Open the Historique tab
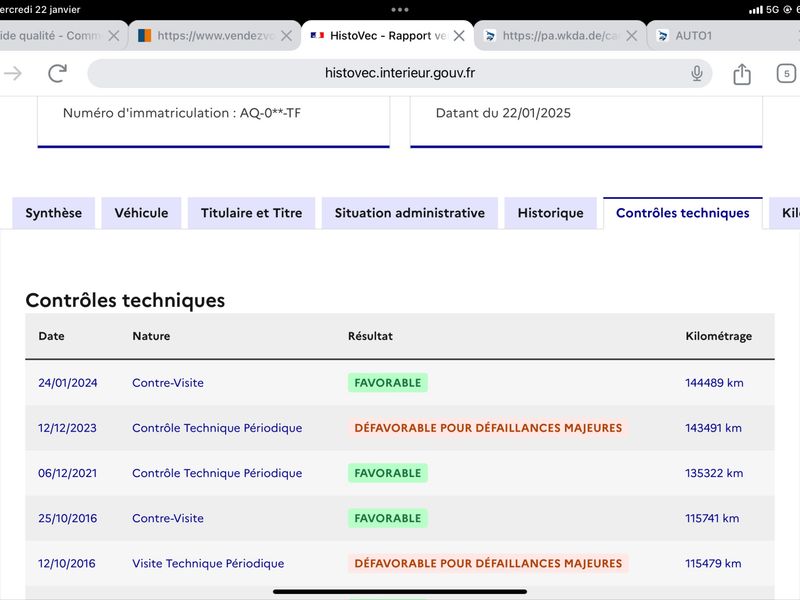 pyautogui.click(x=551, y=213)
